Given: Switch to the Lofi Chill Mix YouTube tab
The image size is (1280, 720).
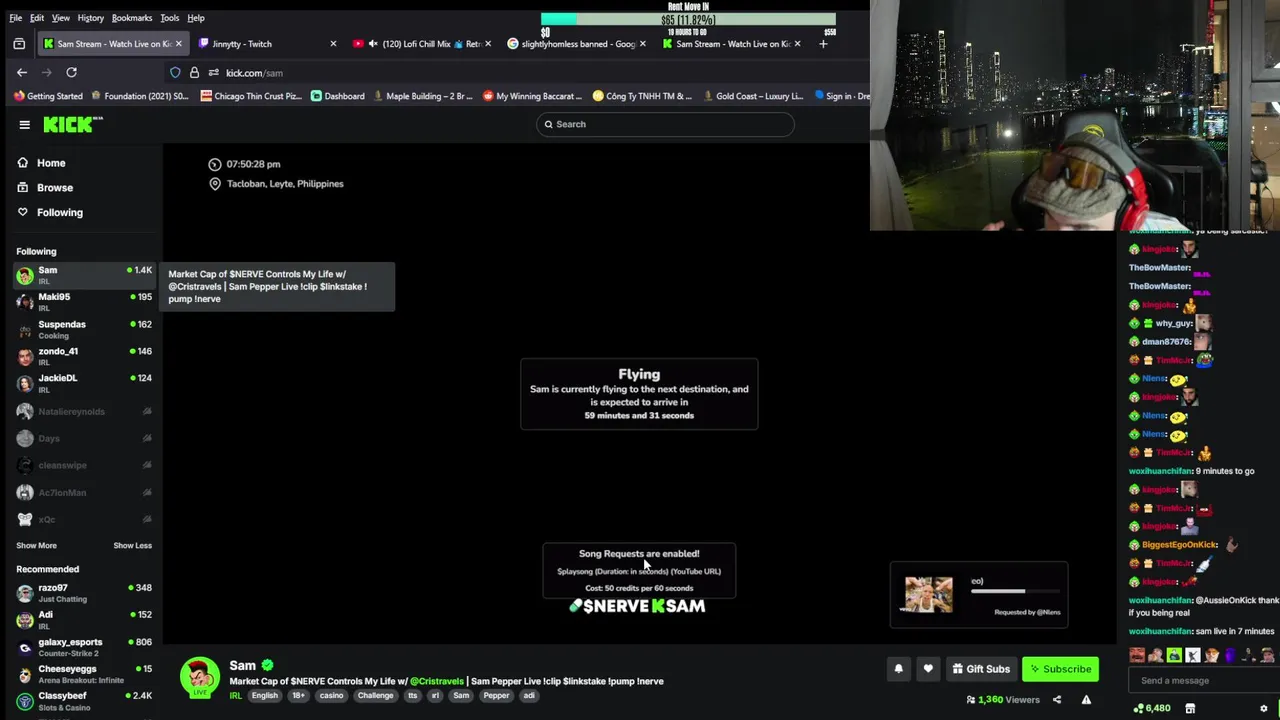Looking at the screenshot, I should pyautogui.click(x=420, y=44).
